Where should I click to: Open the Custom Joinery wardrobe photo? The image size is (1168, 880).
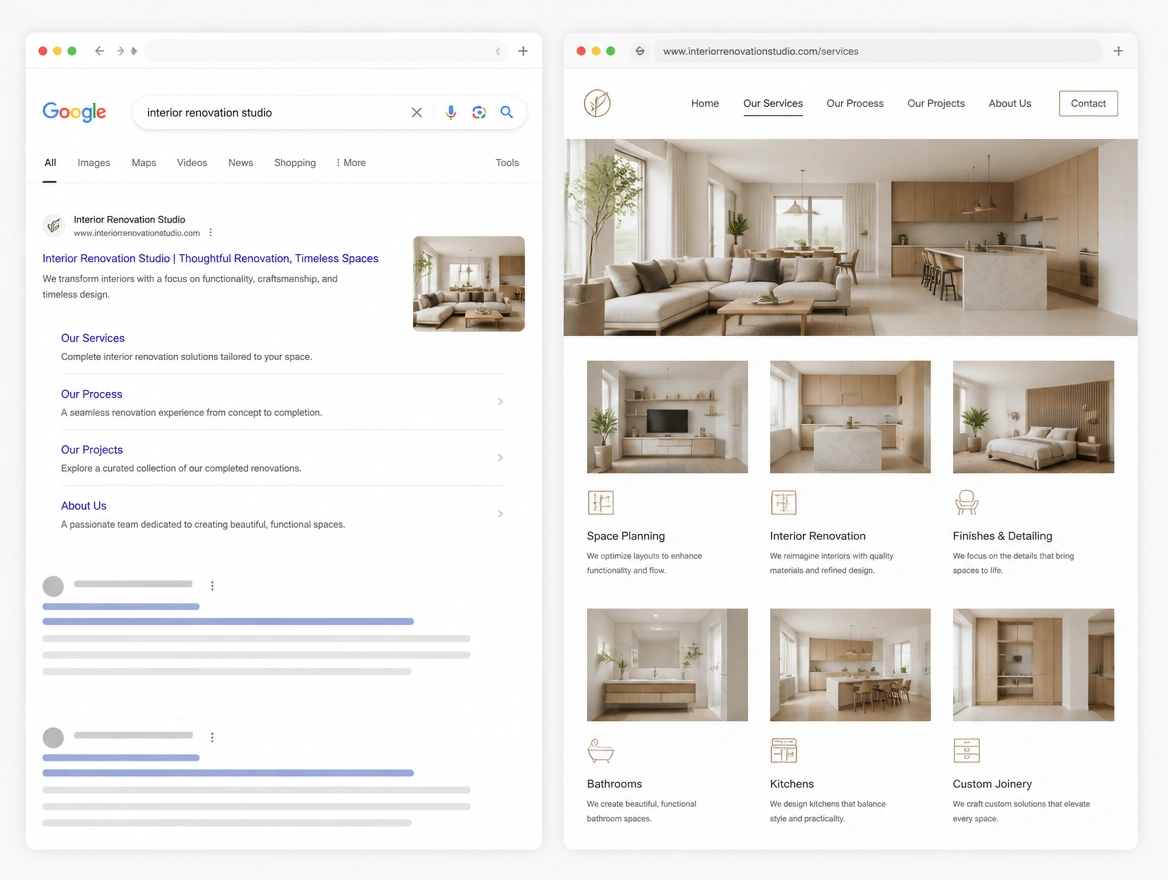[1033, 665]
